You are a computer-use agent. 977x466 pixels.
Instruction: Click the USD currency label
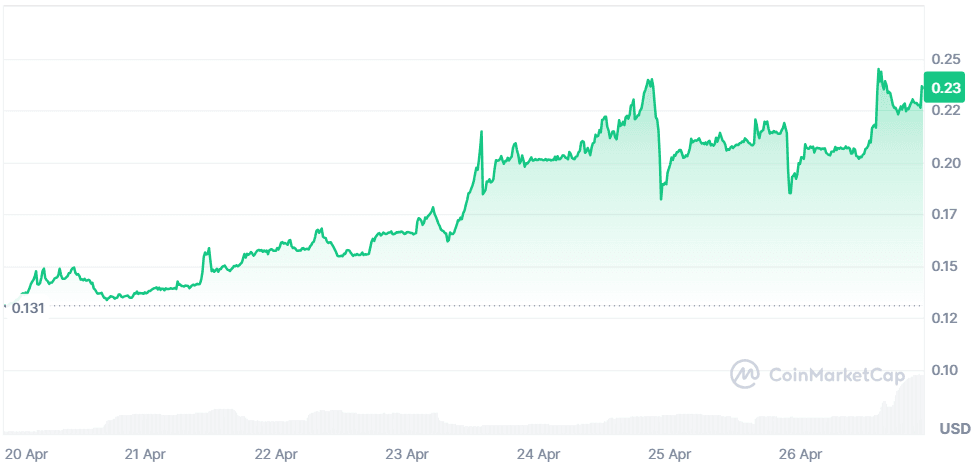954,429
